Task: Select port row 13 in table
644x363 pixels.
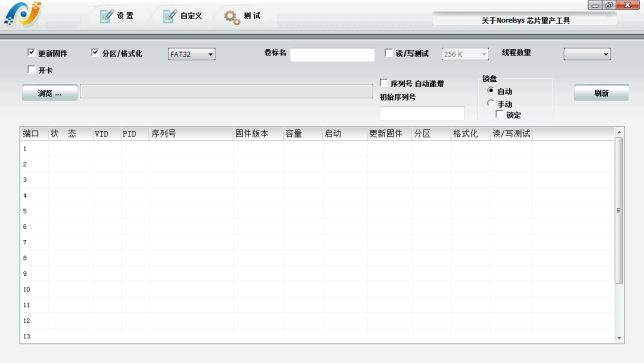Action: (317, 336)
